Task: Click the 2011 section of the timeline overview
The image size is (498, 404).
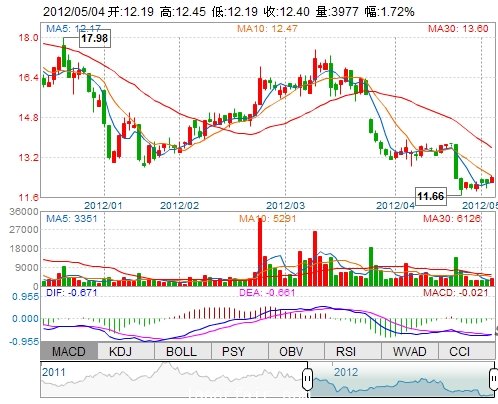Action: (x=172, y=379)
